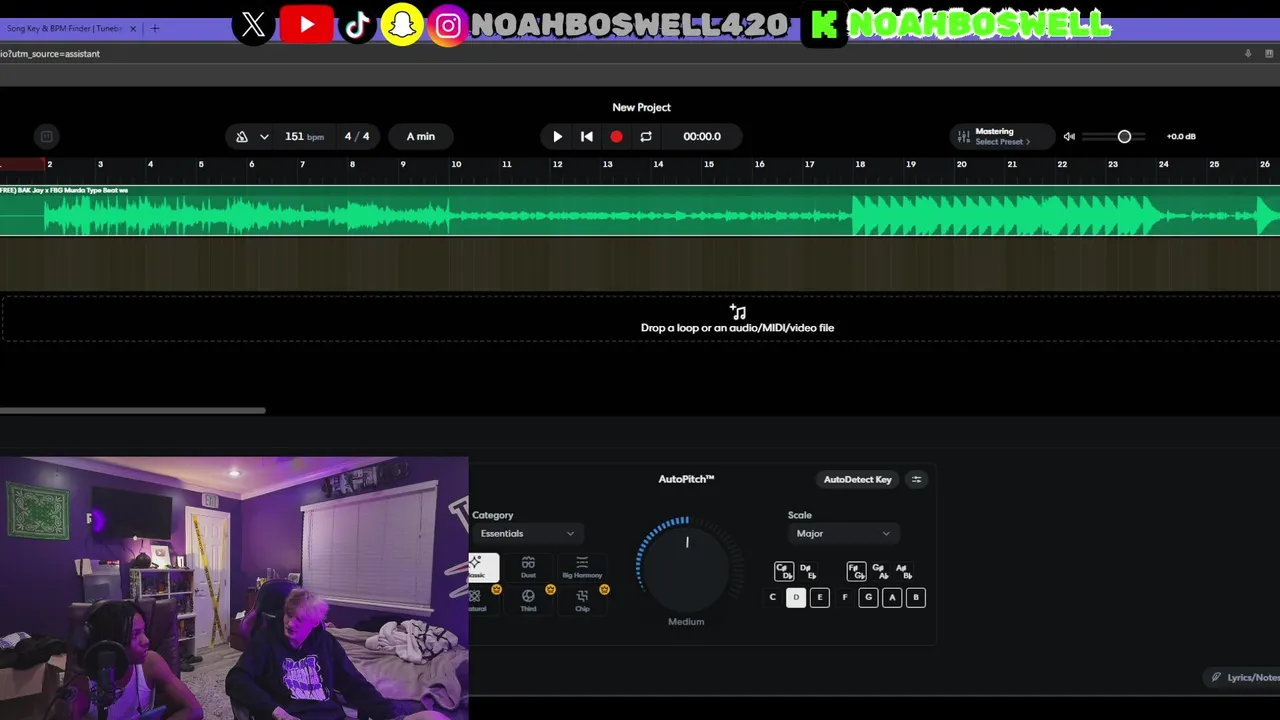Toggle the B note key
Screen dimensions: 1280x720
915,598
